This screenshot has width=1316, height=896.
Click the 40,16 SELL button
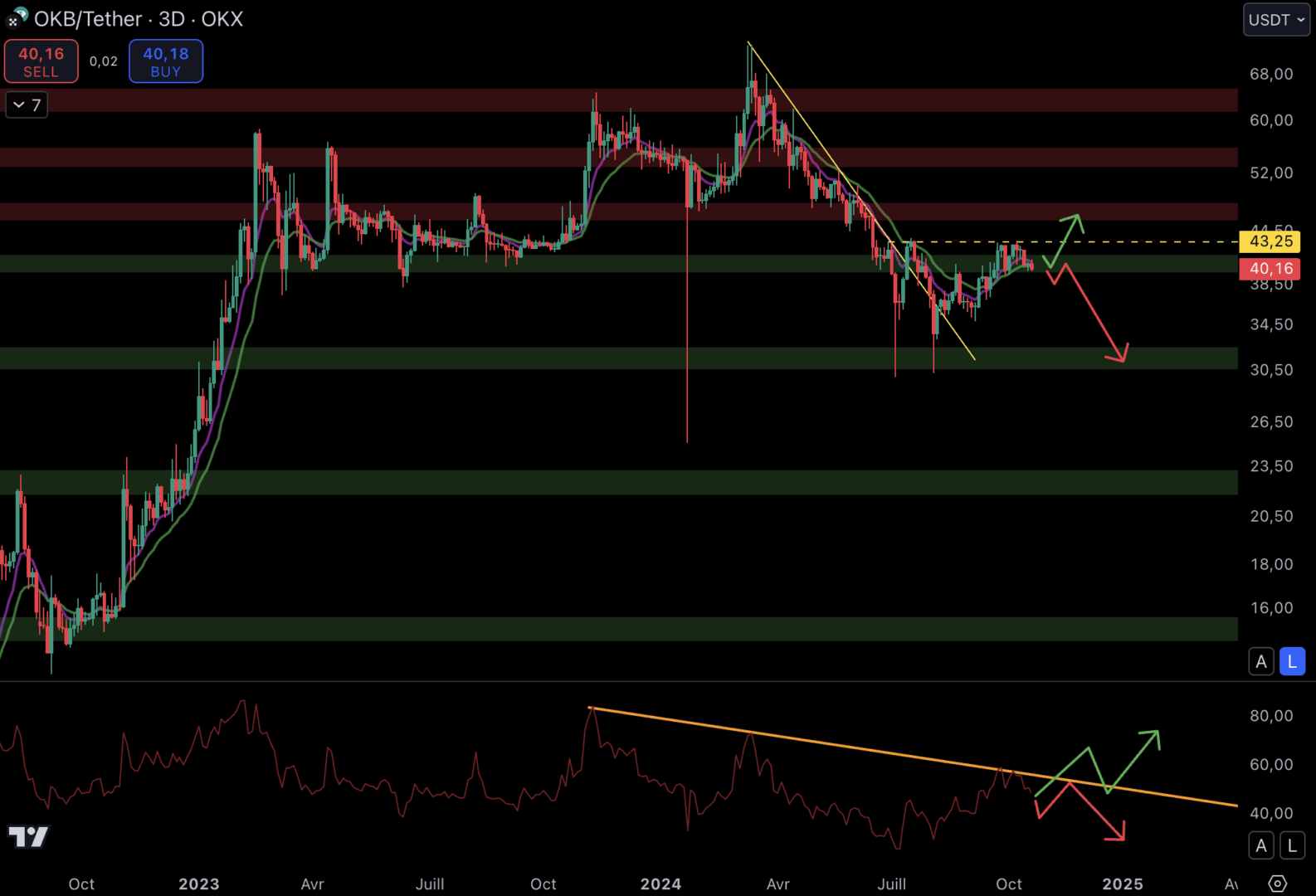(x=41, y=61)
